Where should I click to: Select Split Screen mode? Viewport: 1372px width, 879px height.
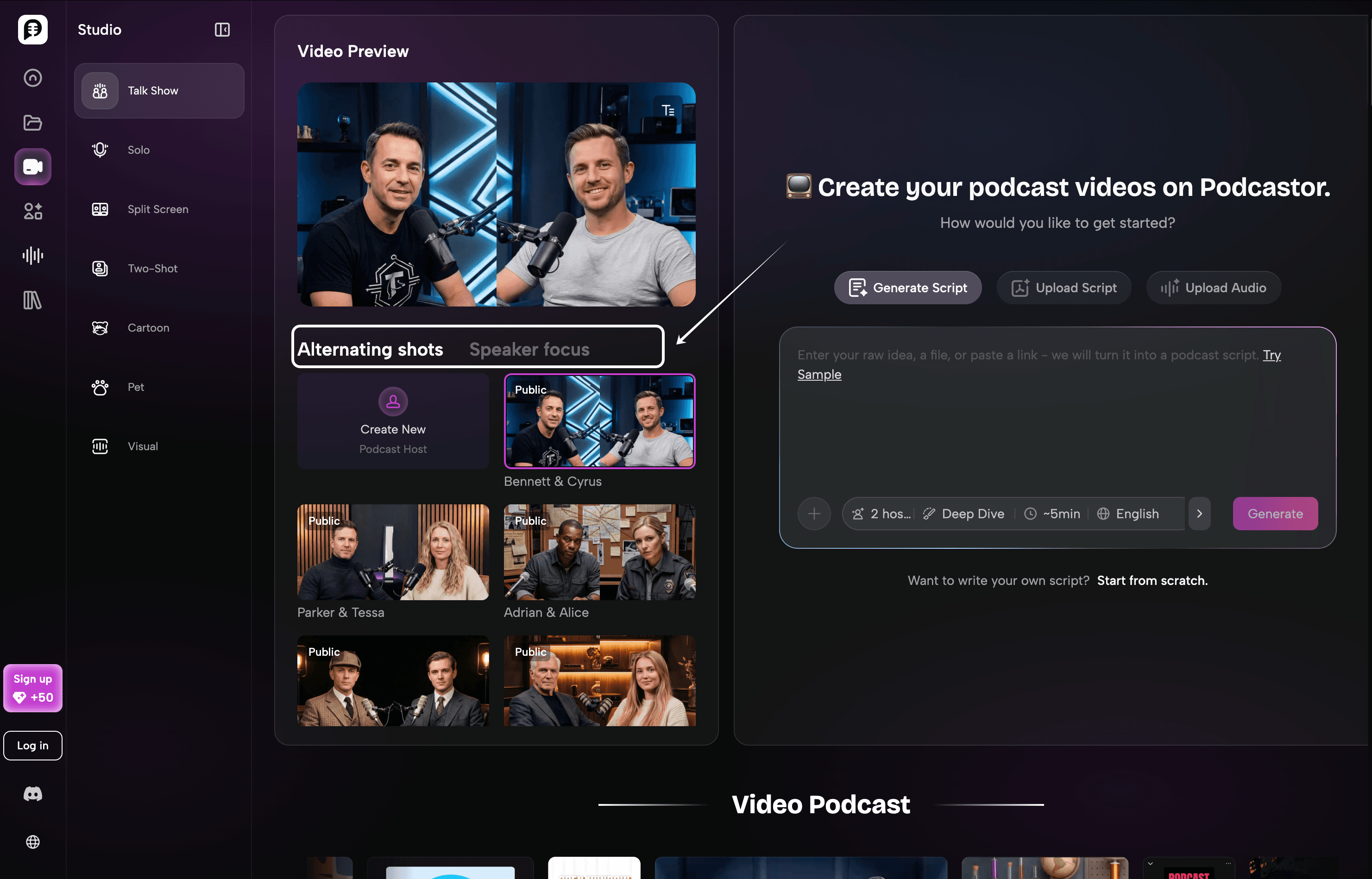(x=159, y=209)
